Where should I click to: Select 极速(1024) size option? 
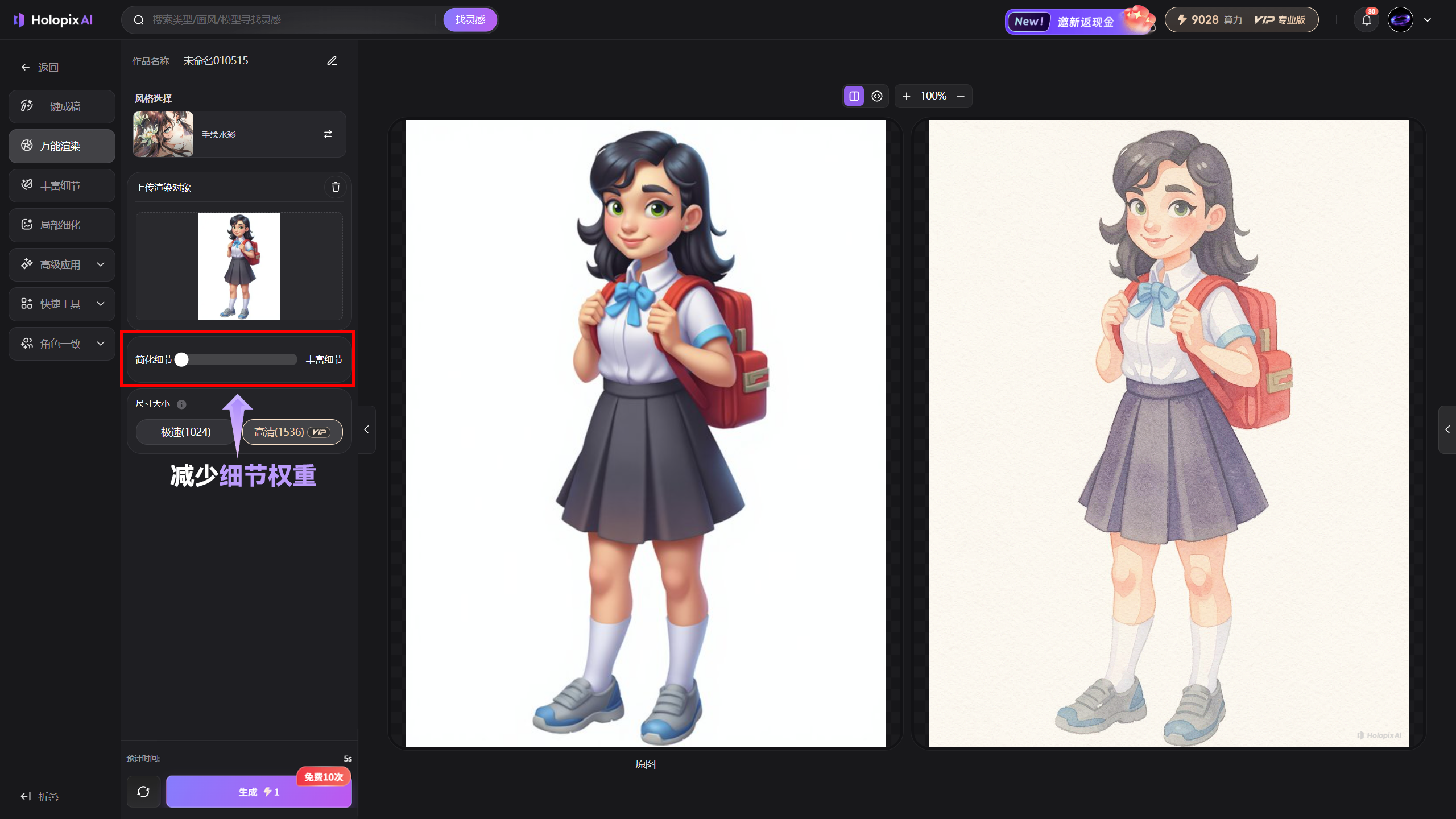pos(185,432)
